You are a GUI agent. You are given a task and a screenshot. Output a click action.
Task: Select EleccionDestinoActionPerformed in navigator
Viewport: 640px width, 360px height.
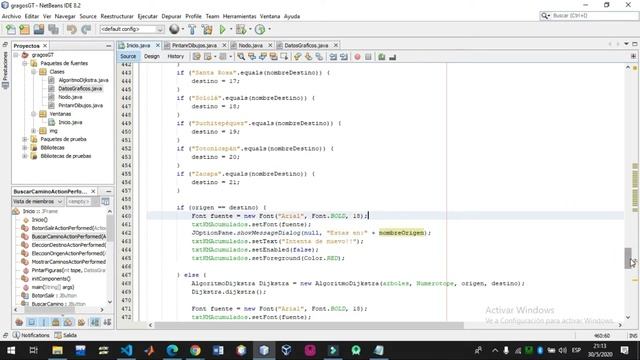tap(69, 245)
